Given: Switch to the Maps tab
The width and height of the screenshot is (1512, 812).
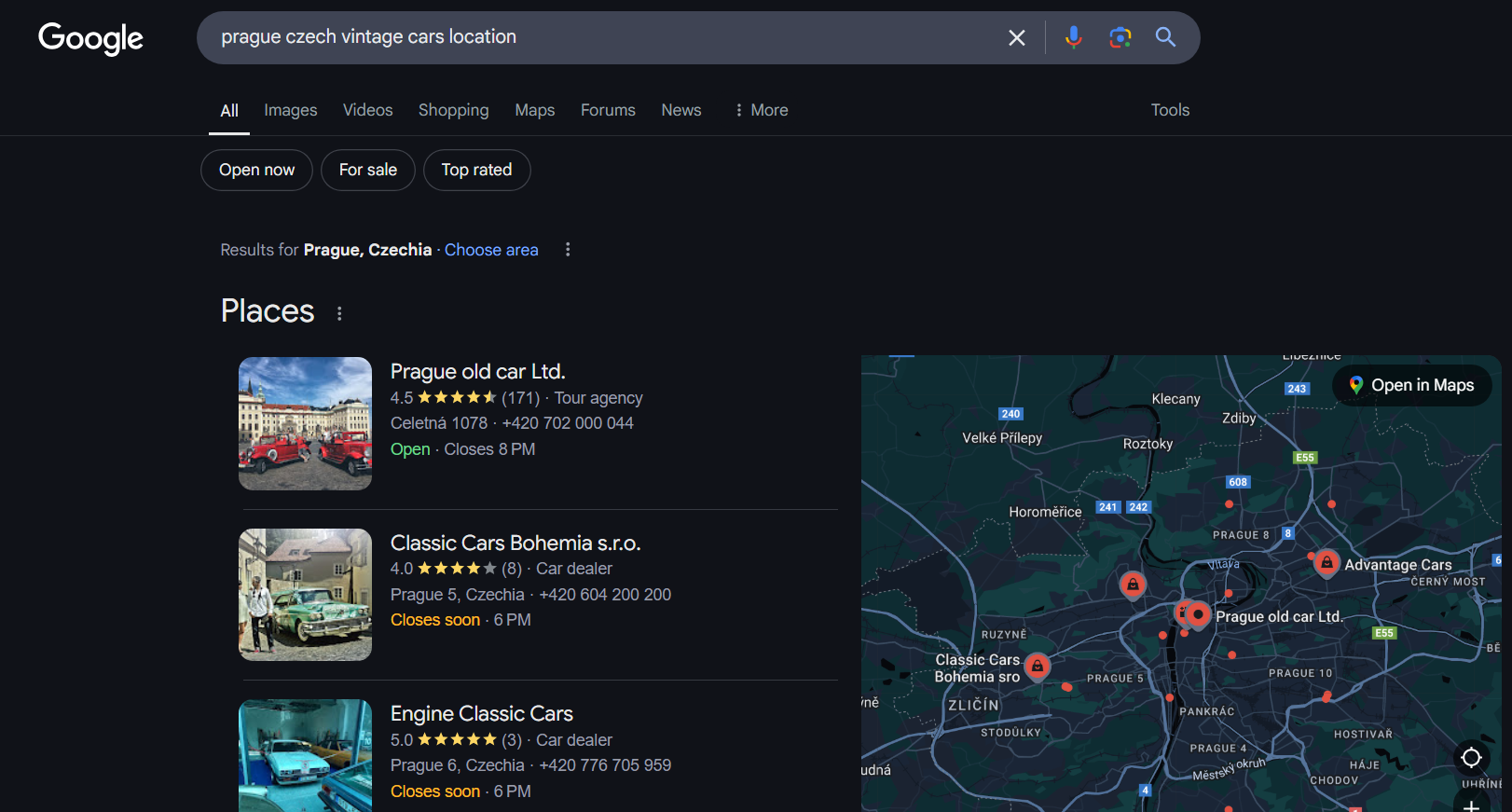Looking at the screenshot, I should [x=534, y=110].
